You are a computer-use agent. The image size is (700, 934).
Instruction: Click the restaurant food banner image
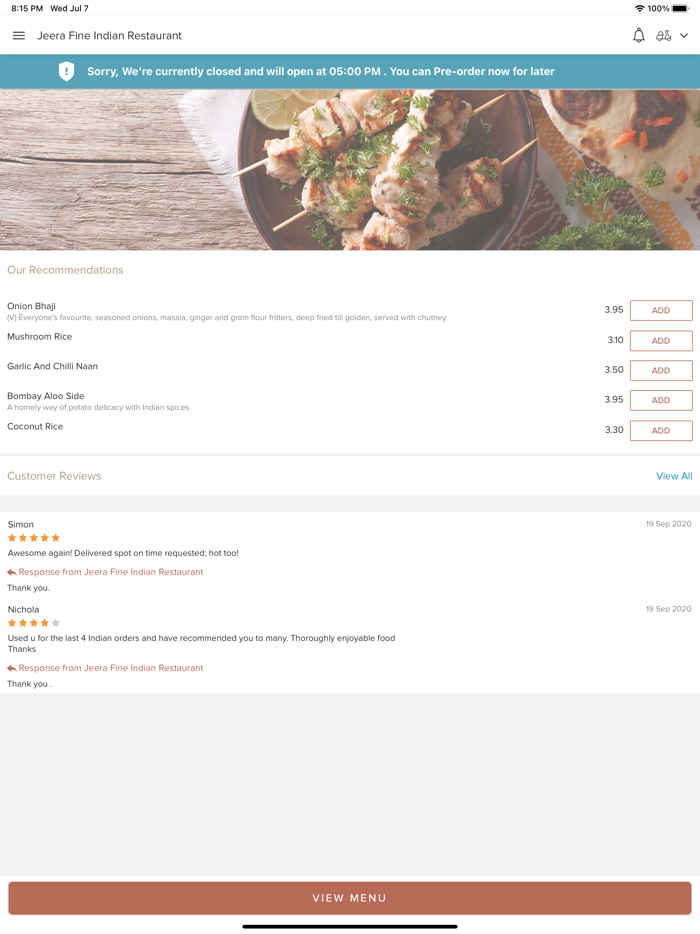350,170
